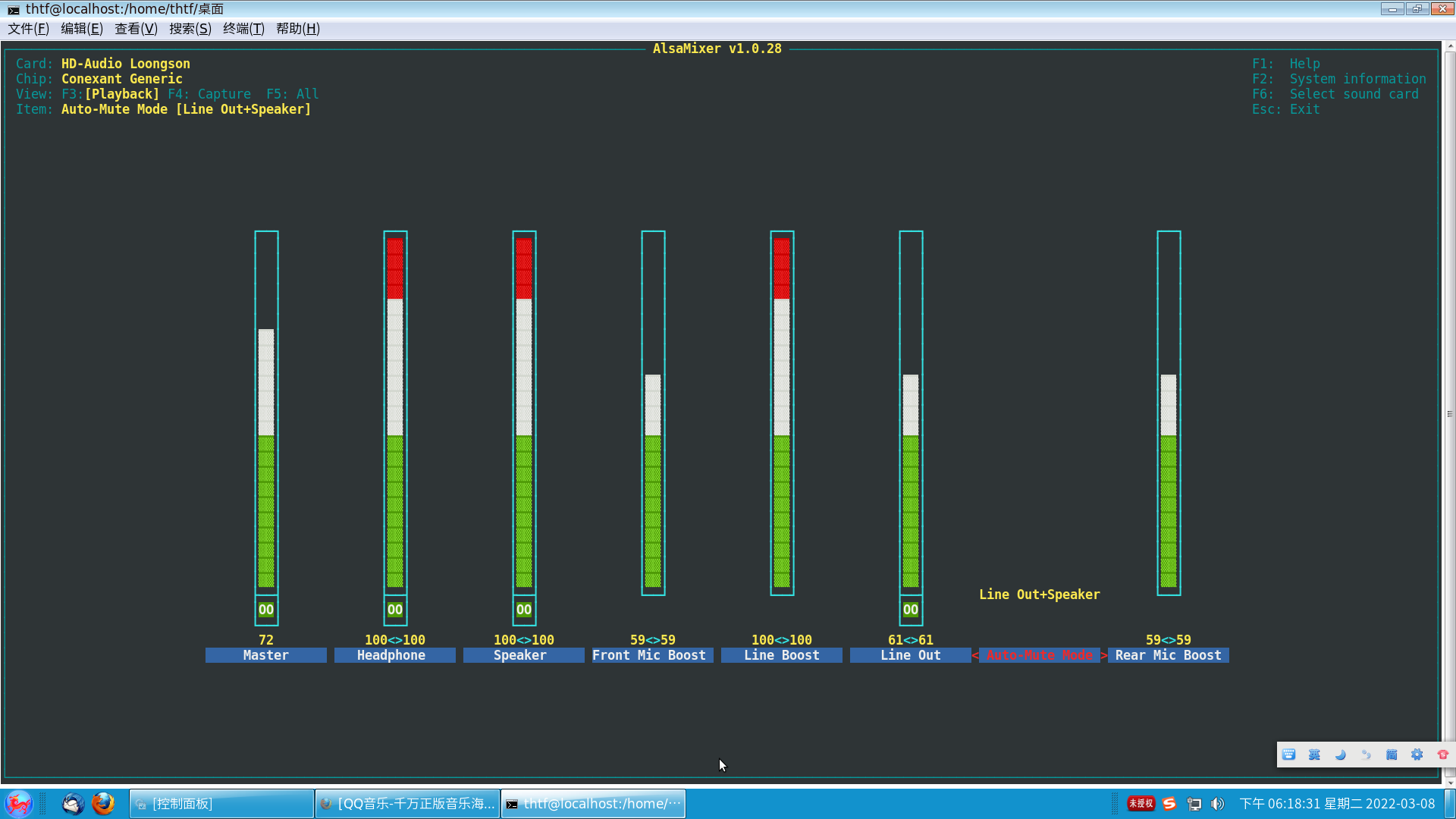The width and height of the screenshot is (1456, 819).
Task: Switch input between English and Chinese
Action: click(x=1314, y=755)
